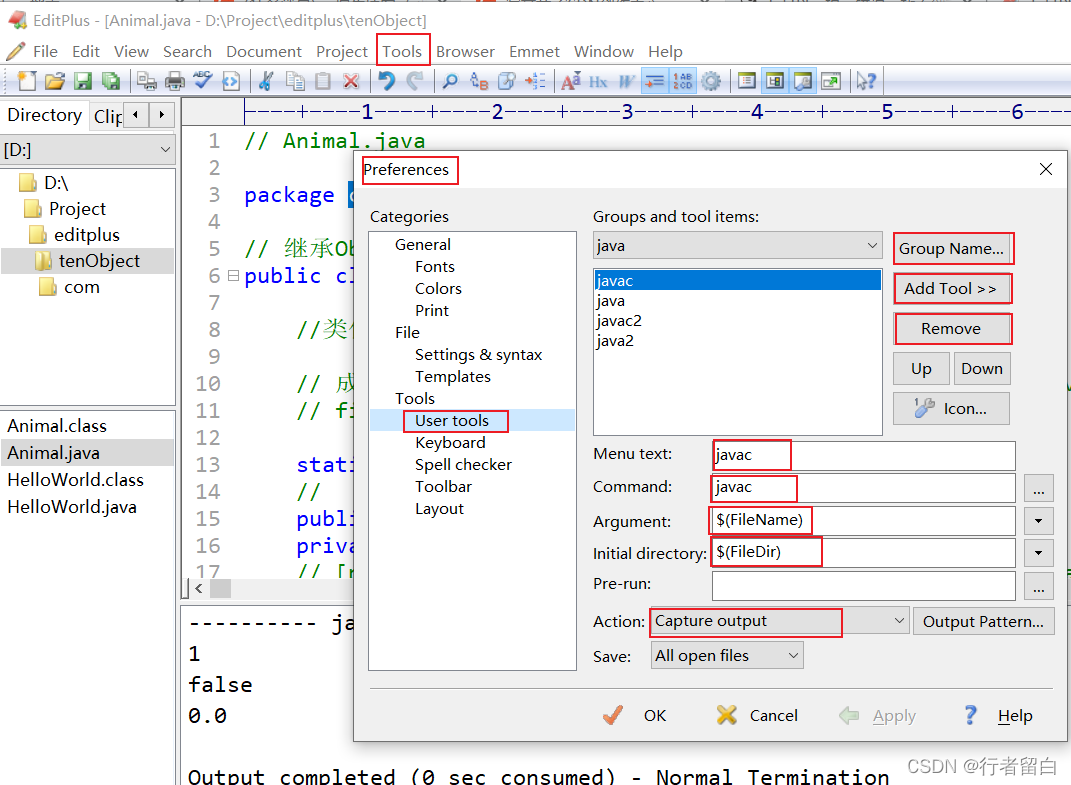The image size is (1071, 785).
Task: Browse Pre-run with ellipsis button
Action: click(x=1038, y=586)
